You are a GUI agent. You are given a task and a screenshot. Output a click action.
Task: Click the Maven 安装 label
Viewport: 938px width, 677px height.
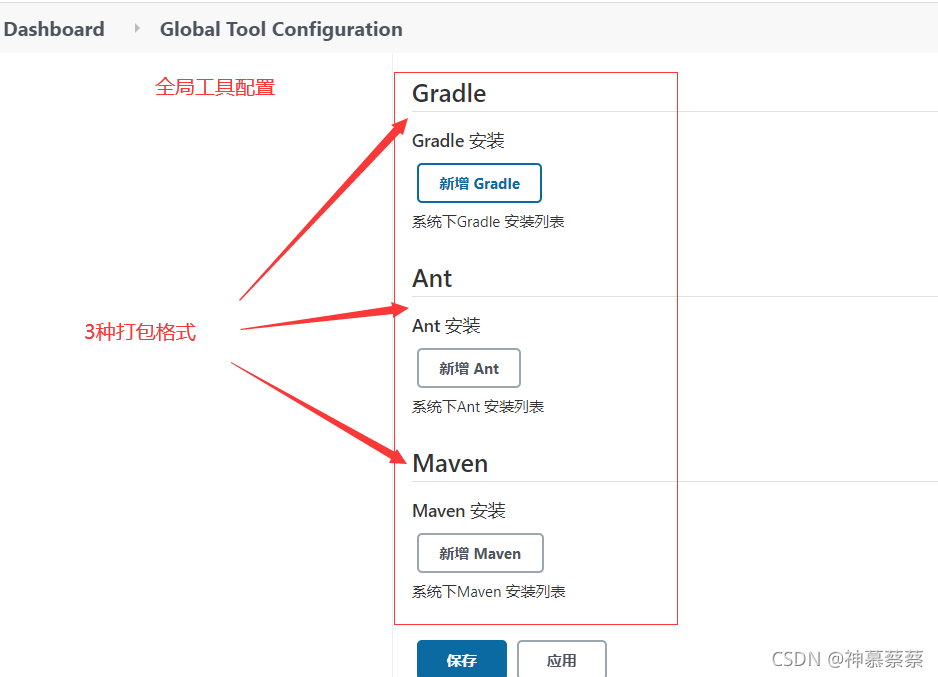coord(459,511)
